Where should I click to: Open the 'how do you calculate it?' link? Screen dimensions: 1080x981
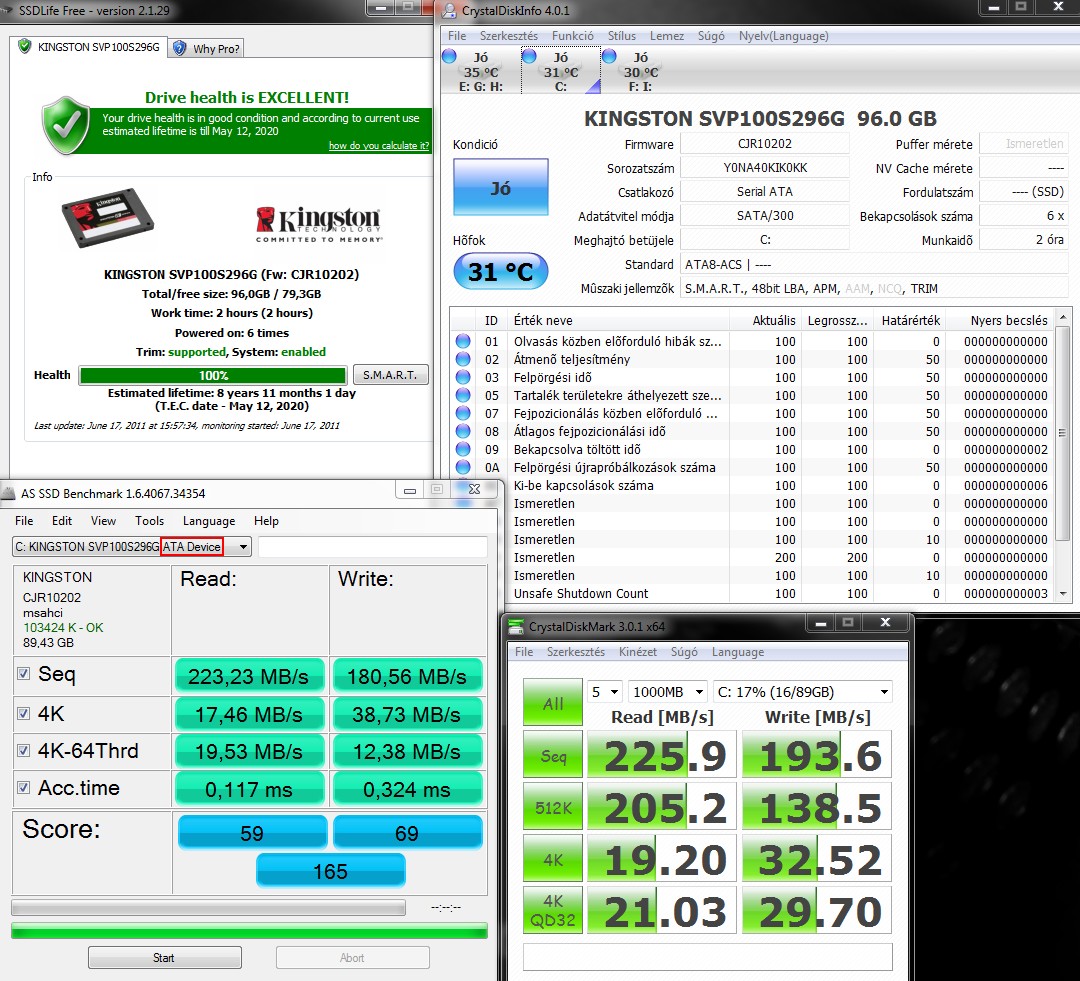pyautogui.click(x=378, y=145)
